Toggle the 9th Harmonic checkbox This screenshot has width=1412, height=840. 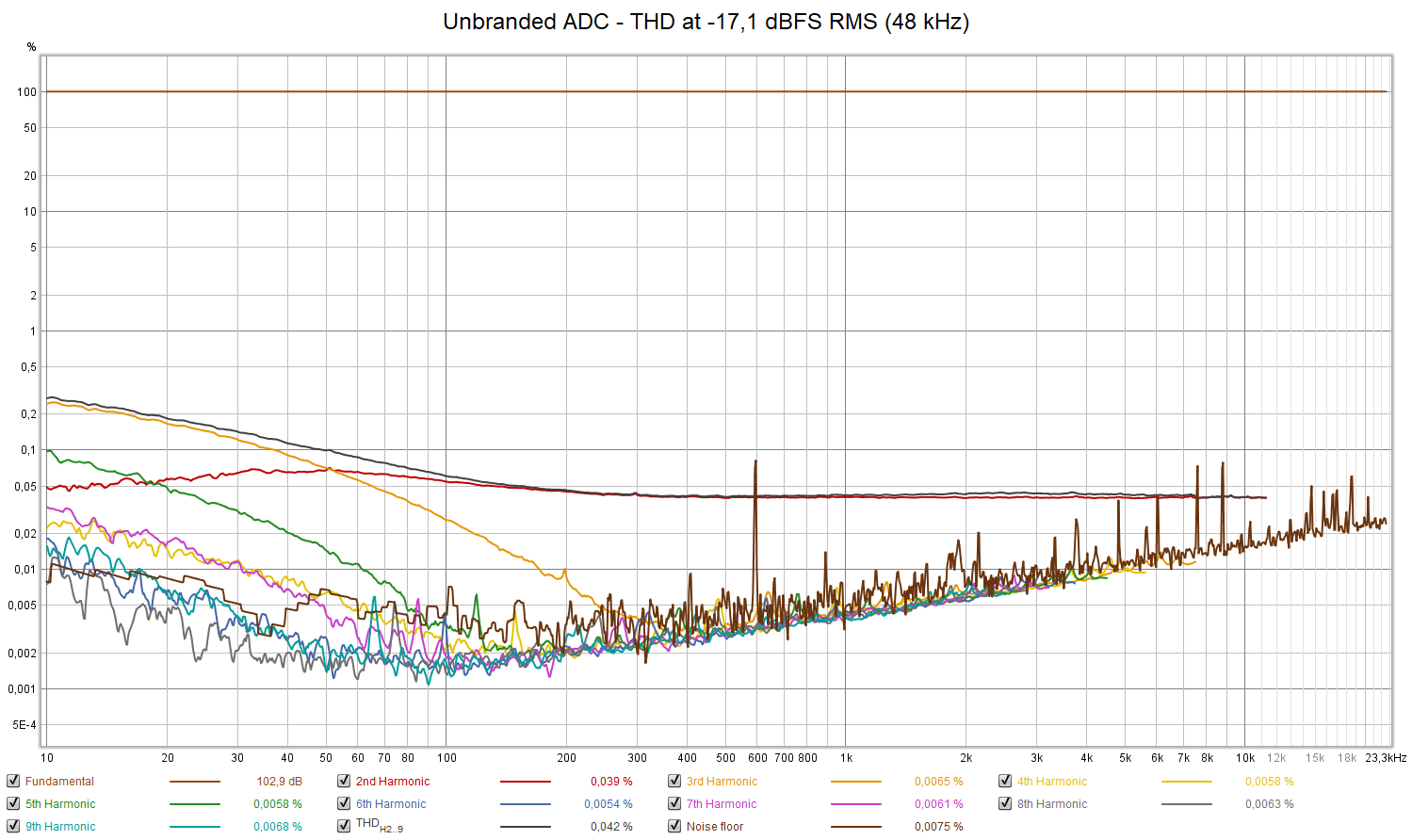[x=13, y=826]
